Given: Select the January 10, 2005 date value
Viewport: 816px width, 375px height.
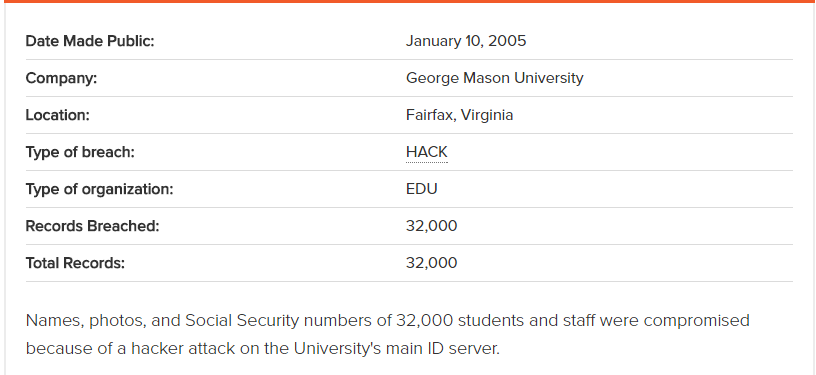Looking at the screenshot, I should 466,41.
